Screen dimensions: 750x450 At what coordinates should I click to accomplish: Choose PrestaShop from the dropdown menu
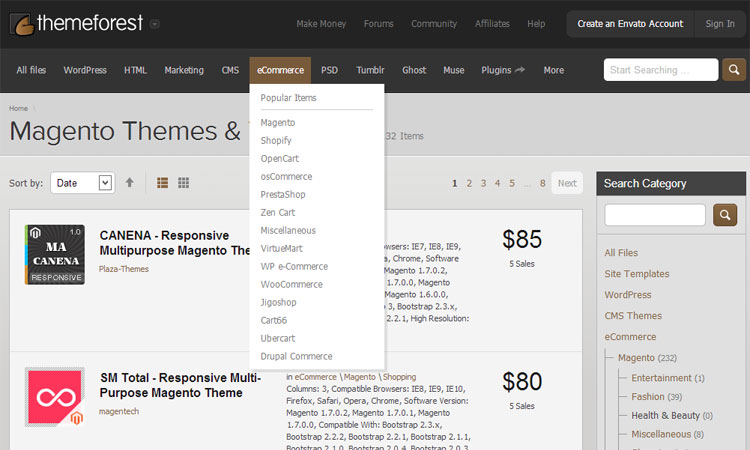(x=283, y=195)
